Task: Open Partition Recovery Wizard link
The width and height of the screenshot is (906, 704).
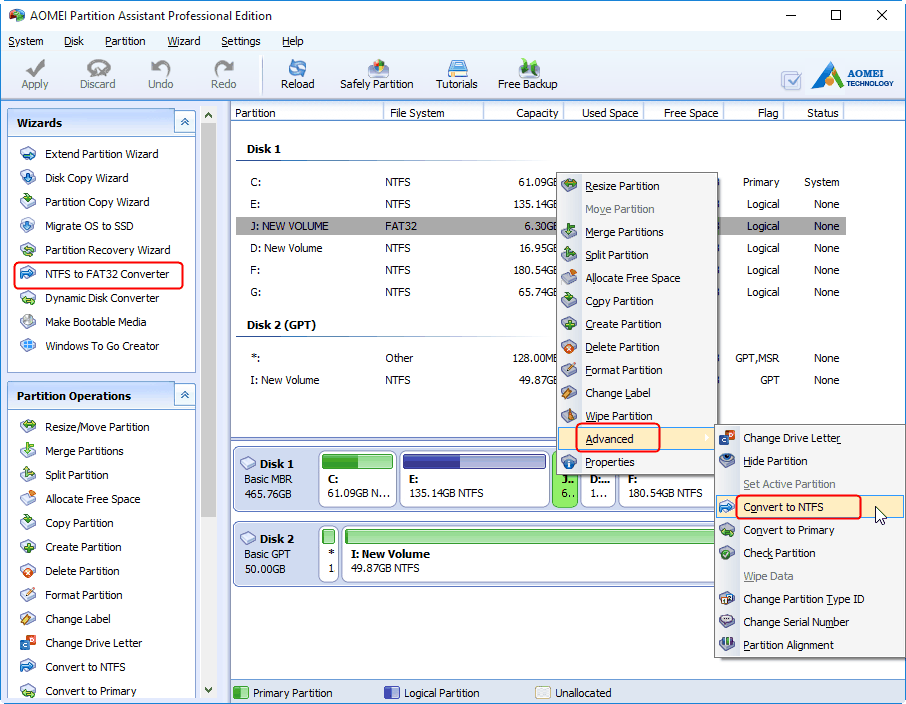Action: coord(107,250)
